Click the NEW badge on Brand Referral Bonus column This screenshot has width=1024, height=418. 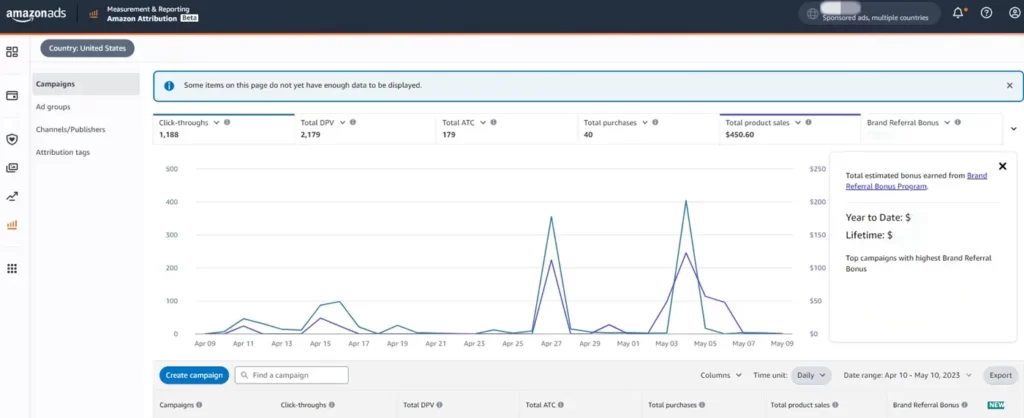pyautogui.click(x=995, y=405)
